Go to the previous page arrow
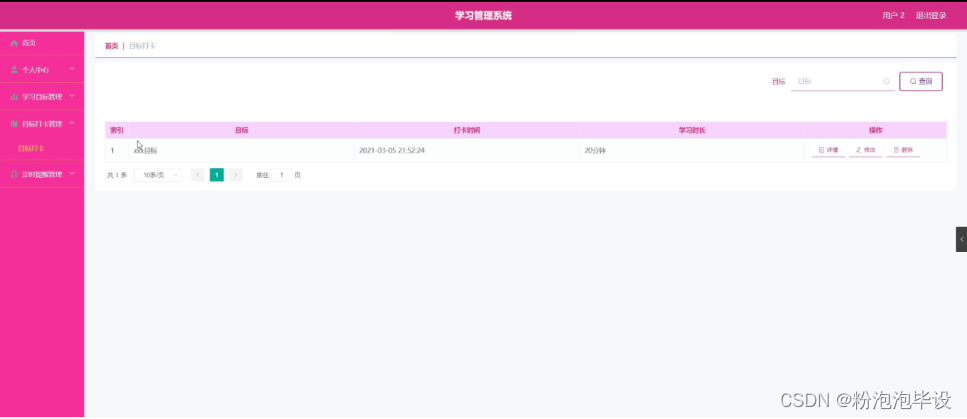967x419 pixels. [x=197, y=175]
